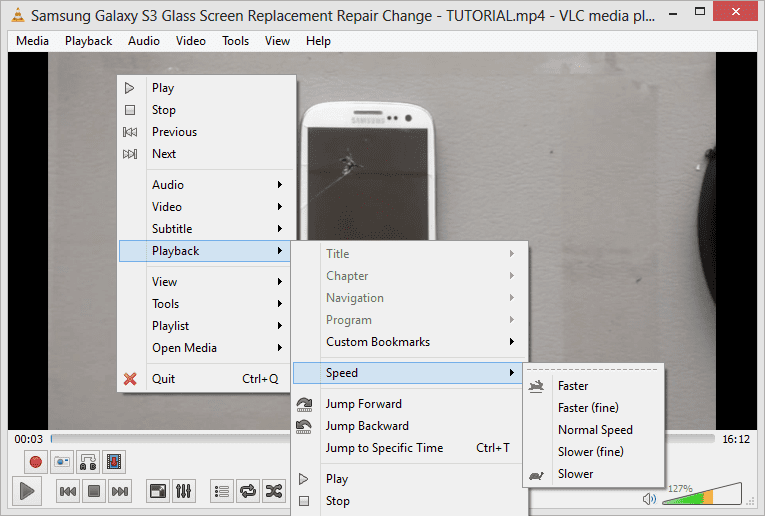Click the Previous skip-back icon in menu
Viewport: 765px width, 516px height.
point(130,132)
